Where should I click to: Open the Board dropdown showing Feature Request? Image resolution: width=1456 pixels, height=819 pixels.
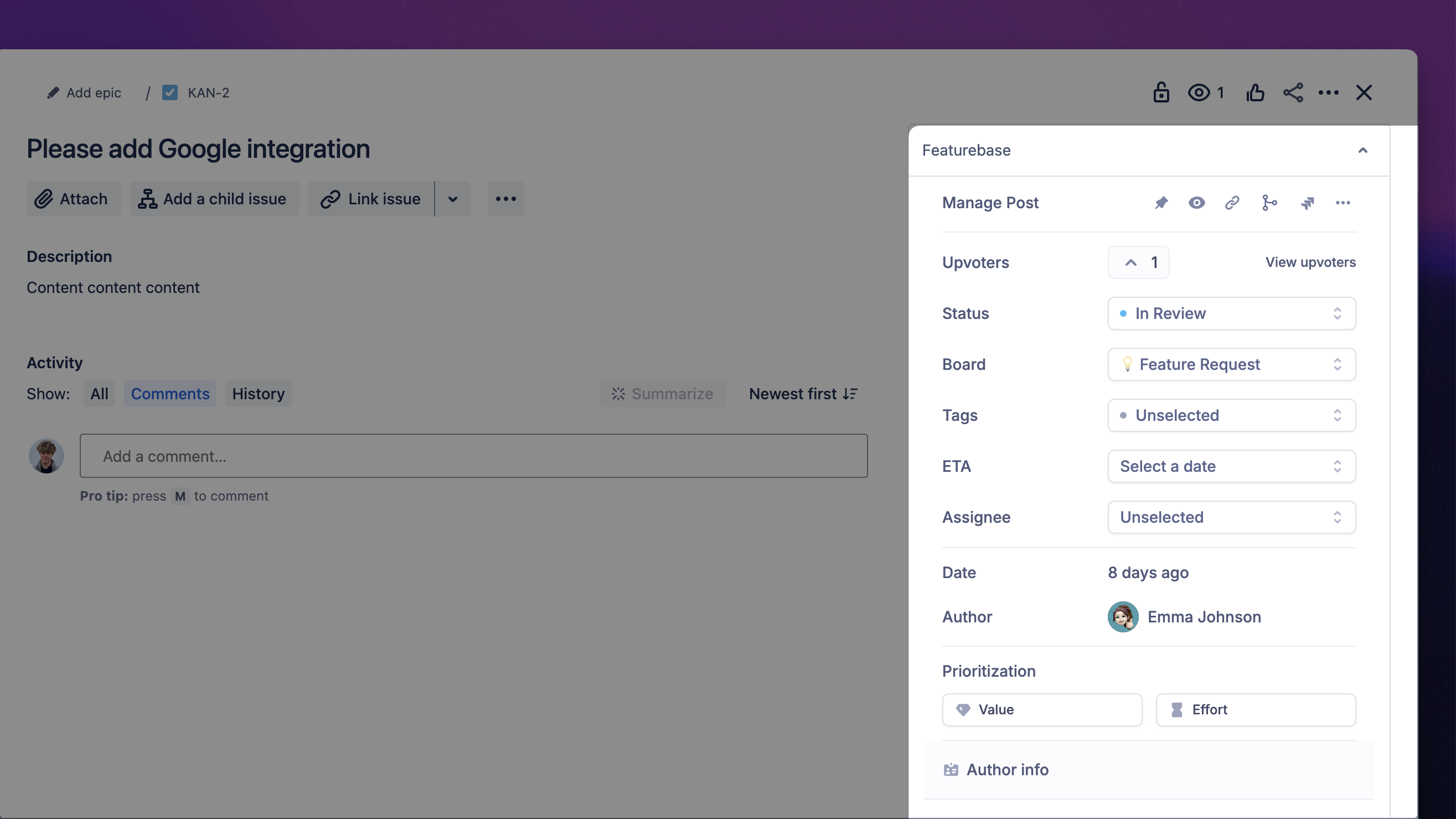[1232, 364]
